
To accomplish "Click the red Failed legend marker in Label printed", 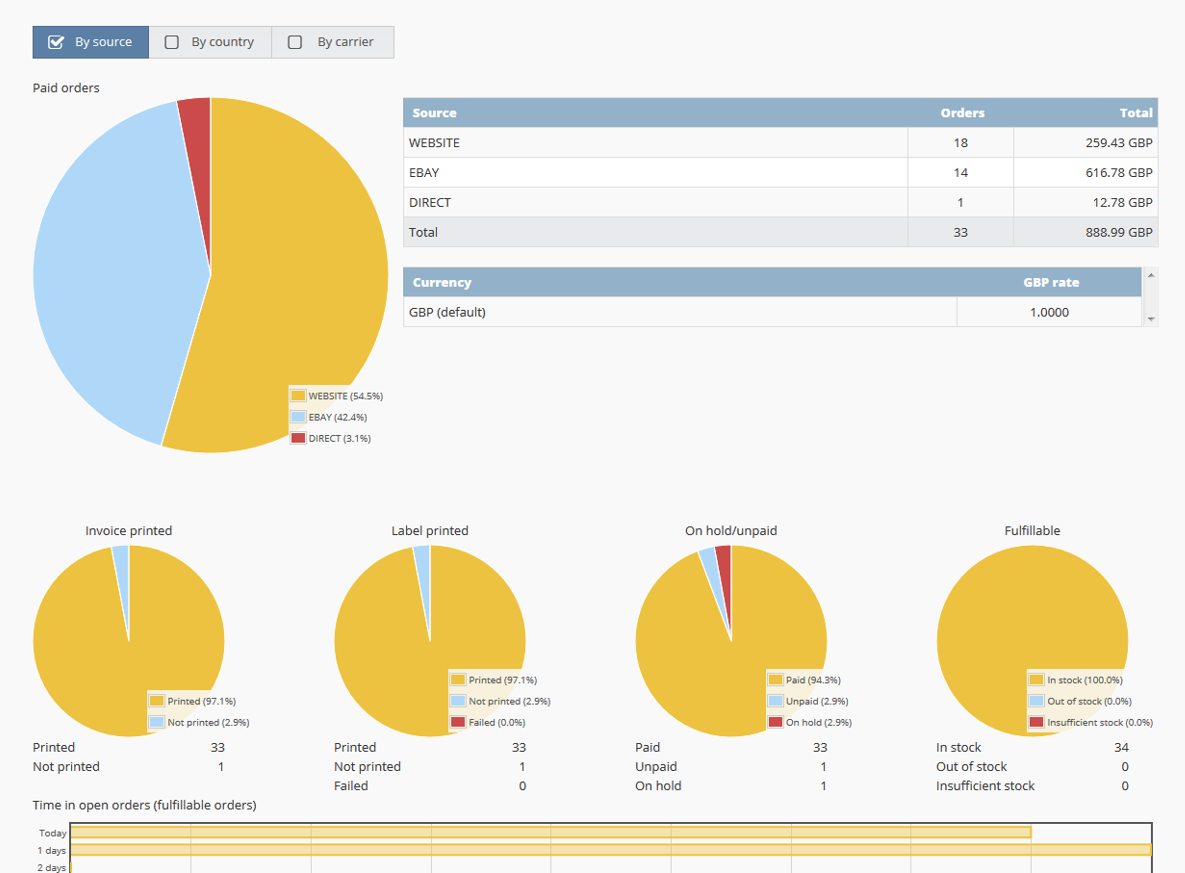I will 458,722.
